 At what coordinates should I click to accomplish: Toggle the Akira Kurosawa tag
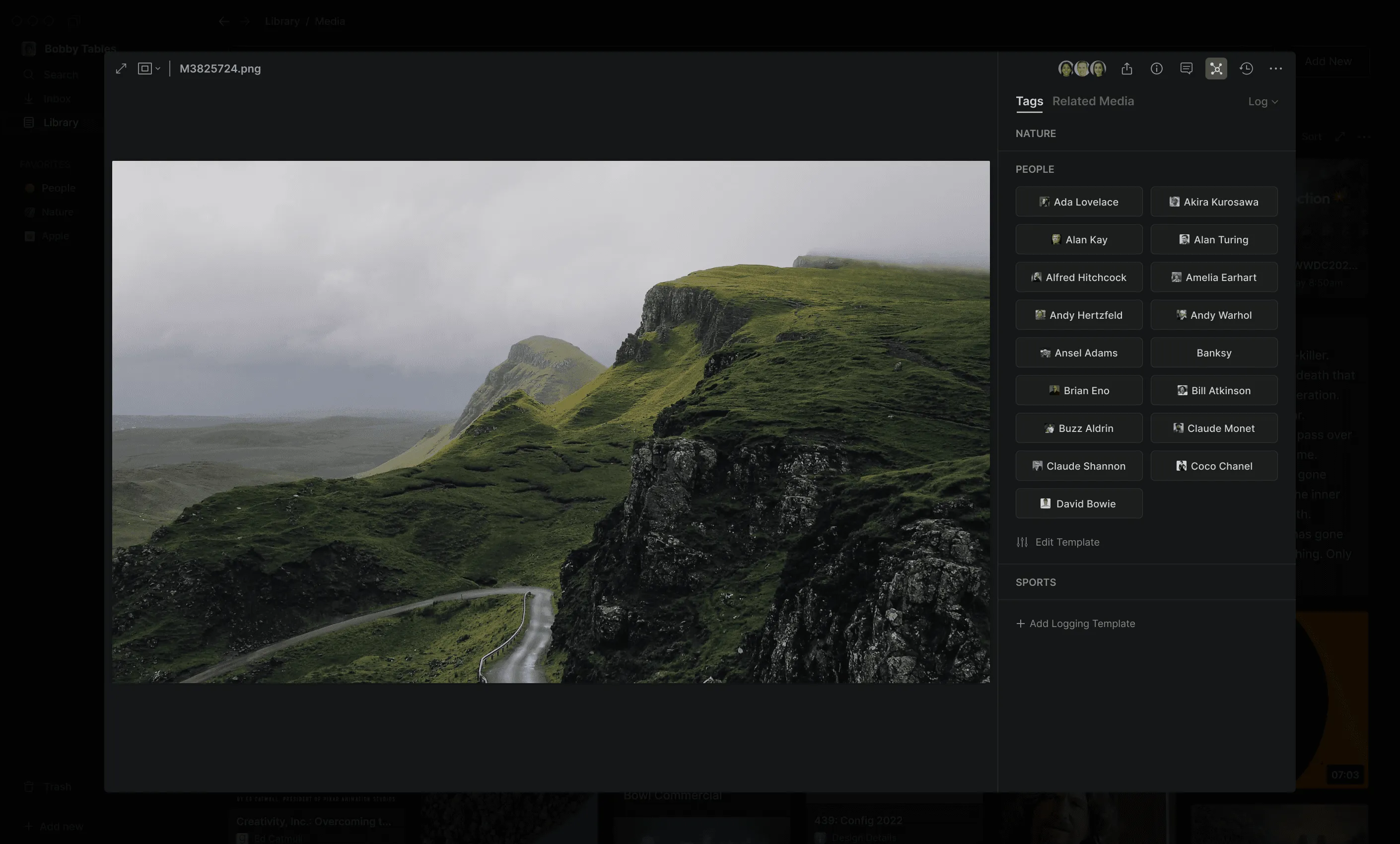(1214, 202)
